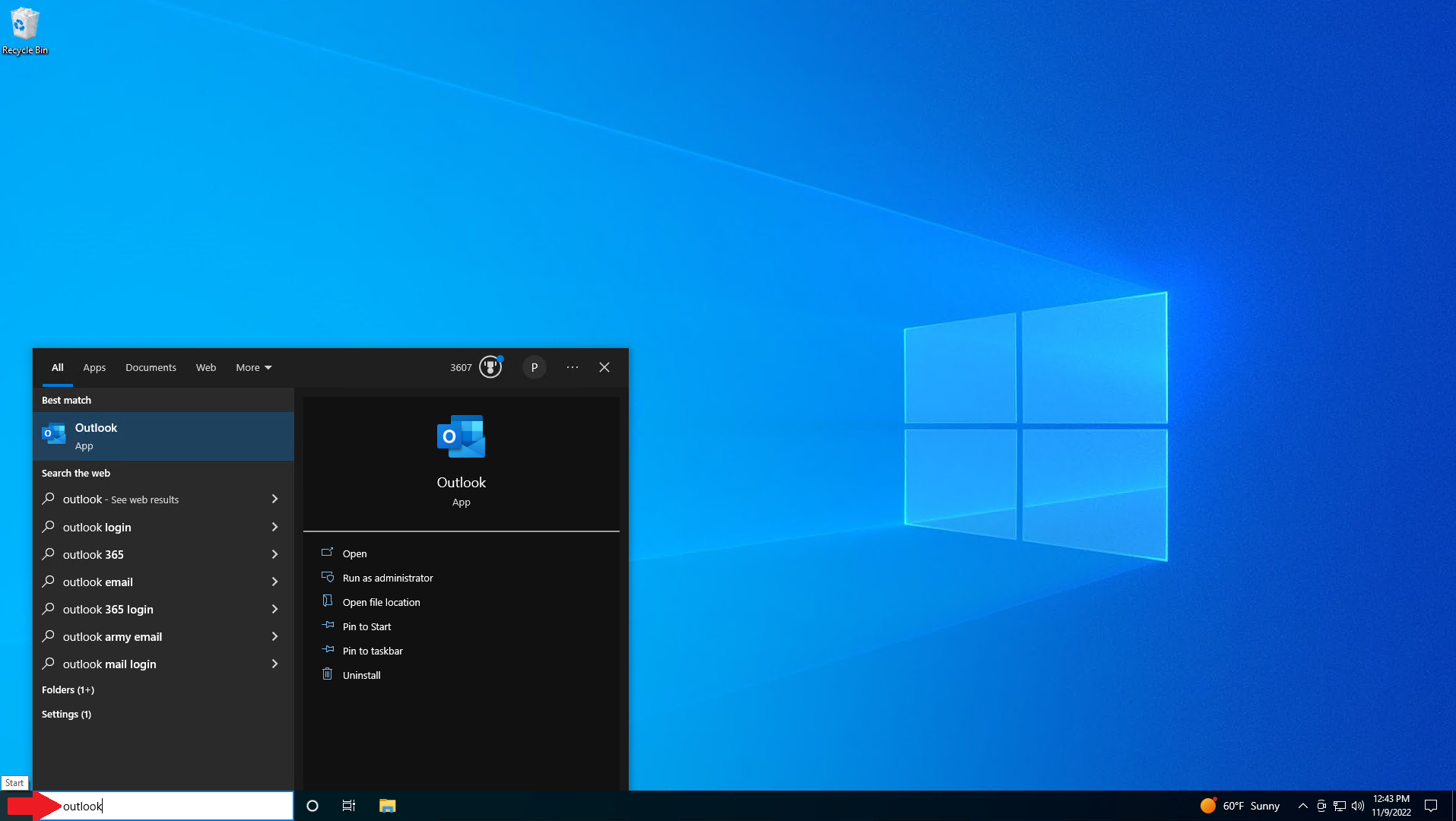Open the Microsoft Rewards medal icon

tap(490, 367)
